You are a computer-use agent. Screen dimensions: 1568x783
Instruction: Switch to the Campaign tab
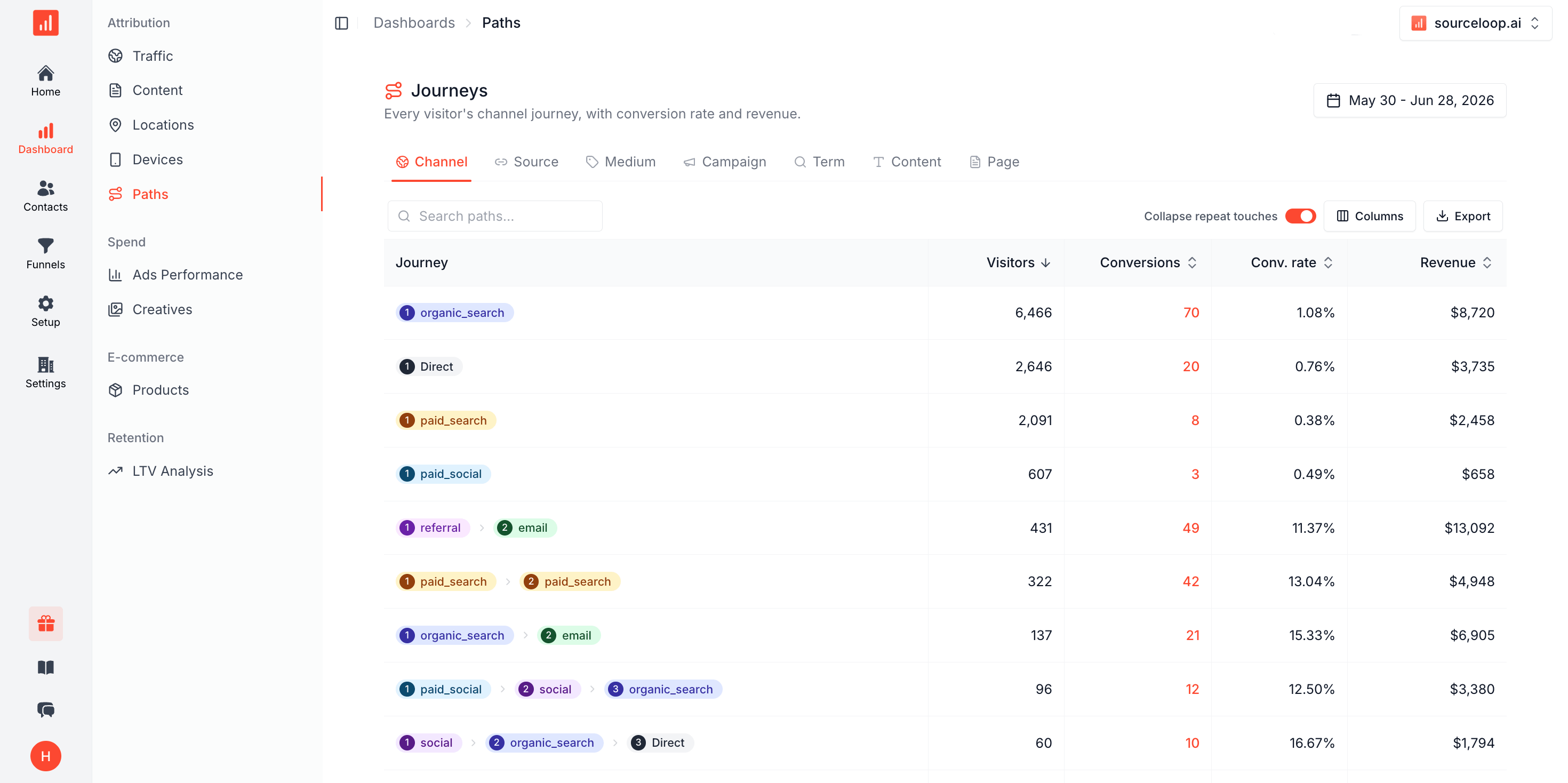pyautogui.click(x=724, y=162)
